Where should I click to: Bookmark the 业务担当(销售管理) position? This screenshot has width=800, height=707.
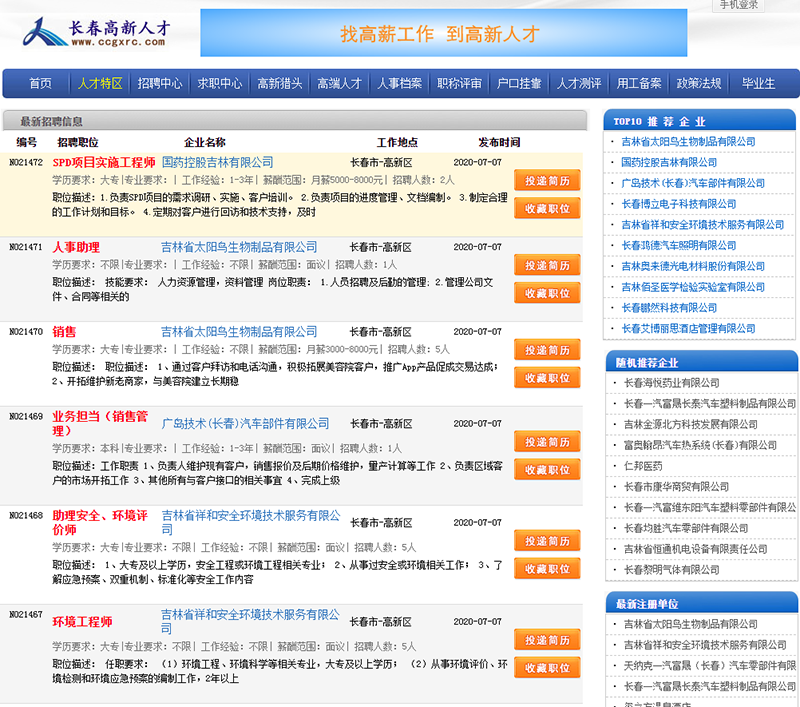547,470
